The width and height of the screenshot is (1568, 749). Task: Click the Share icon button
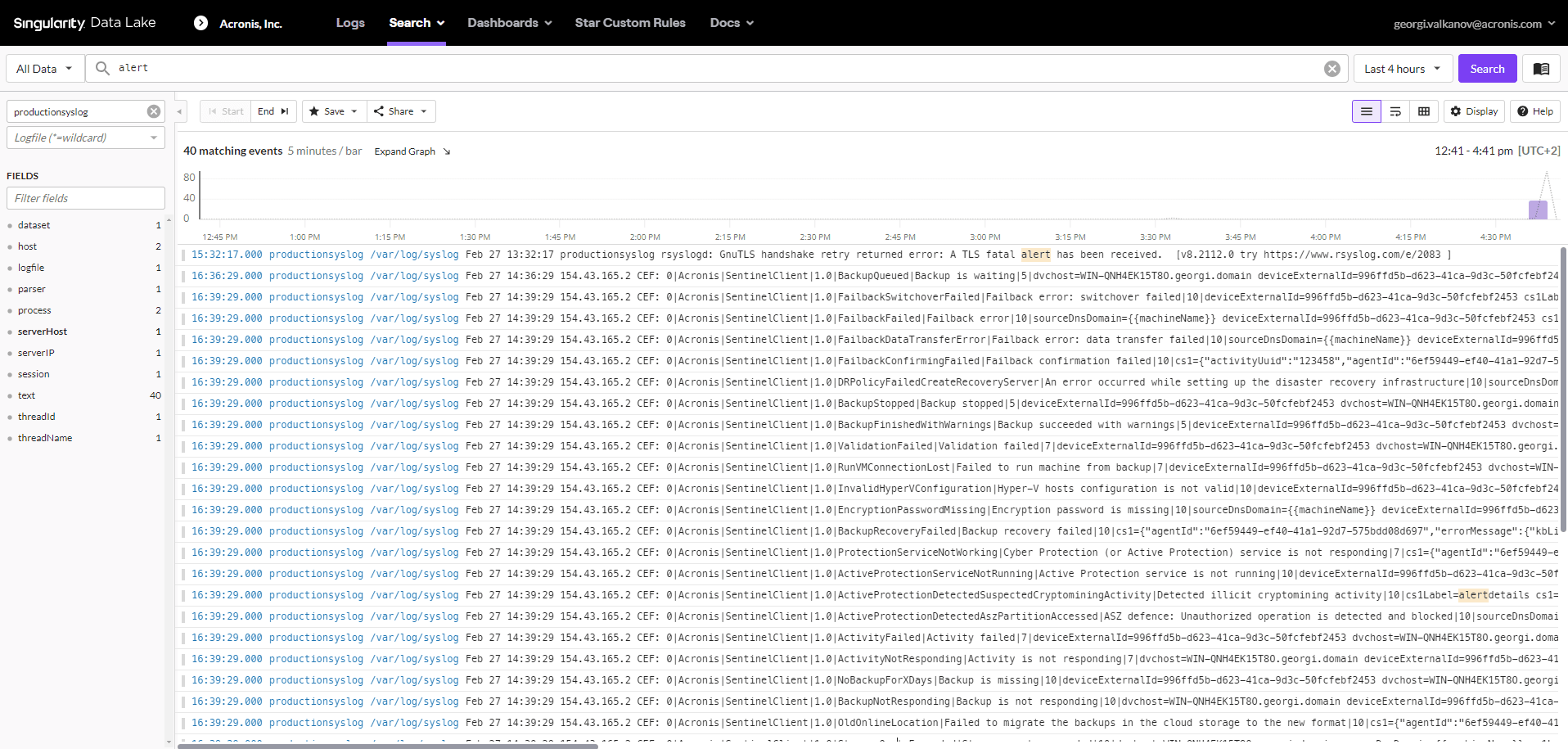[393, 111]
